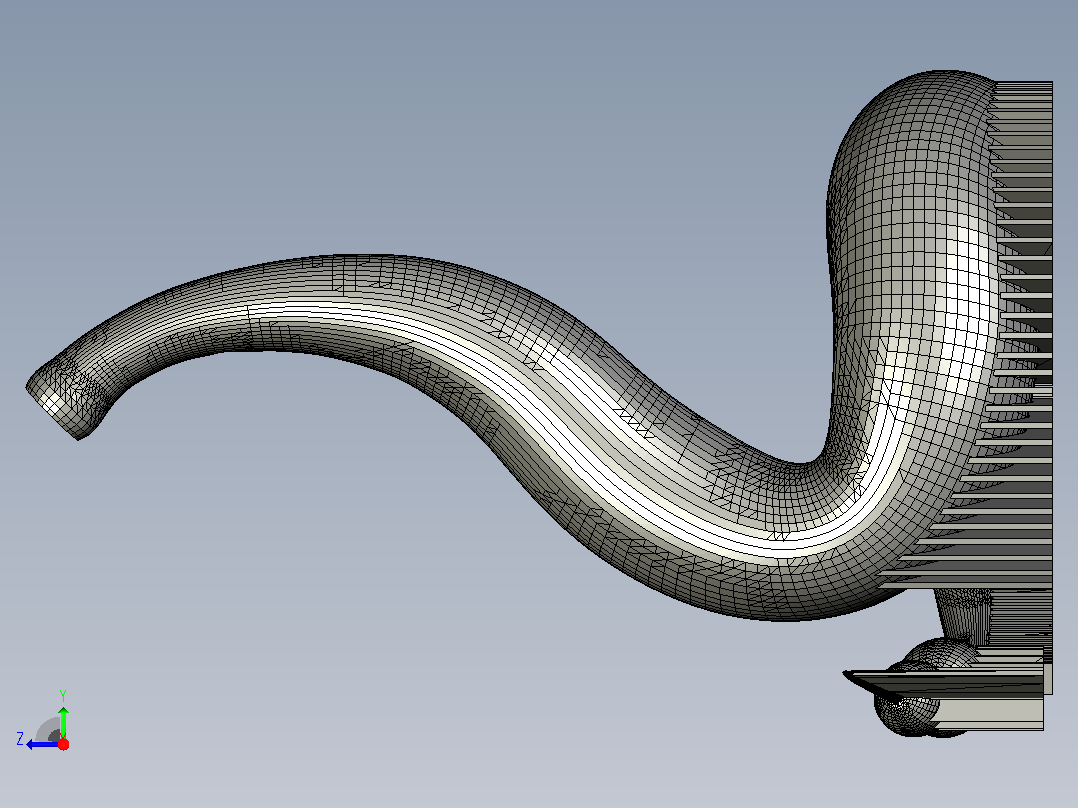Click the green Y axis label
This screenshot has height=808, width=1078.
pos(63,695)
